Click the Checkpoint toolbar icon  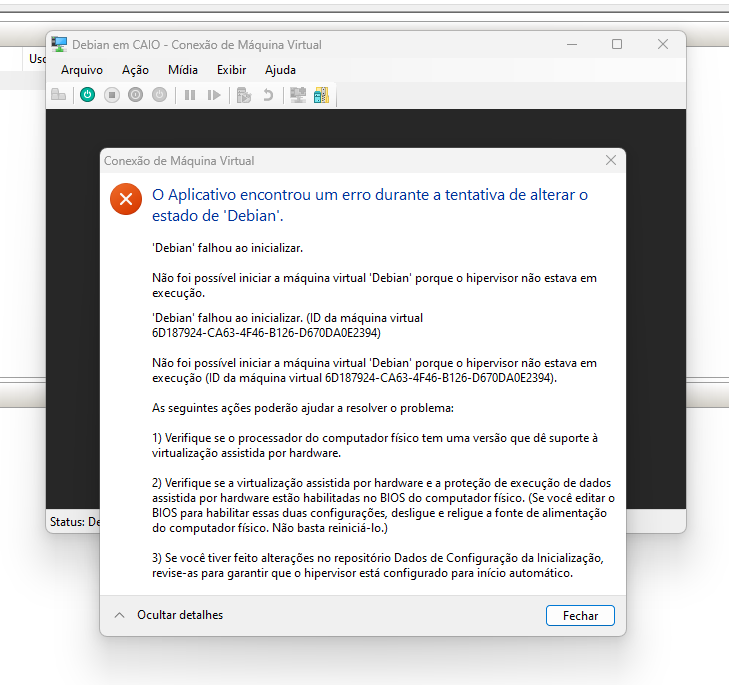244,95
